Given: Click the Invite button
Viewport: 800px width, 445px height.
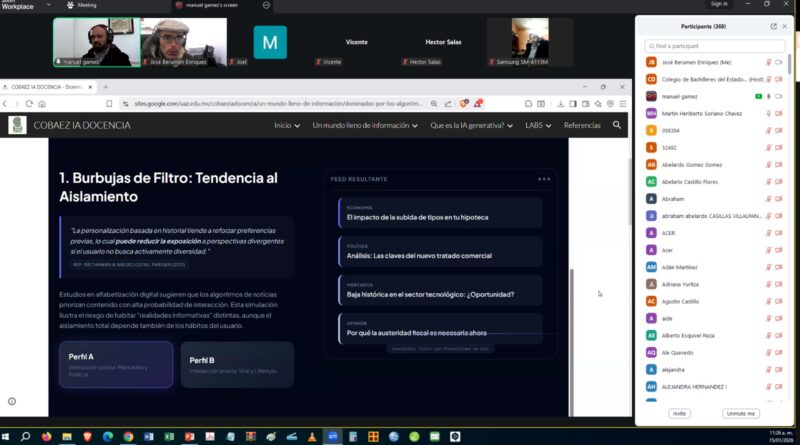Looking at the screenshot, I should coord(679,413).
